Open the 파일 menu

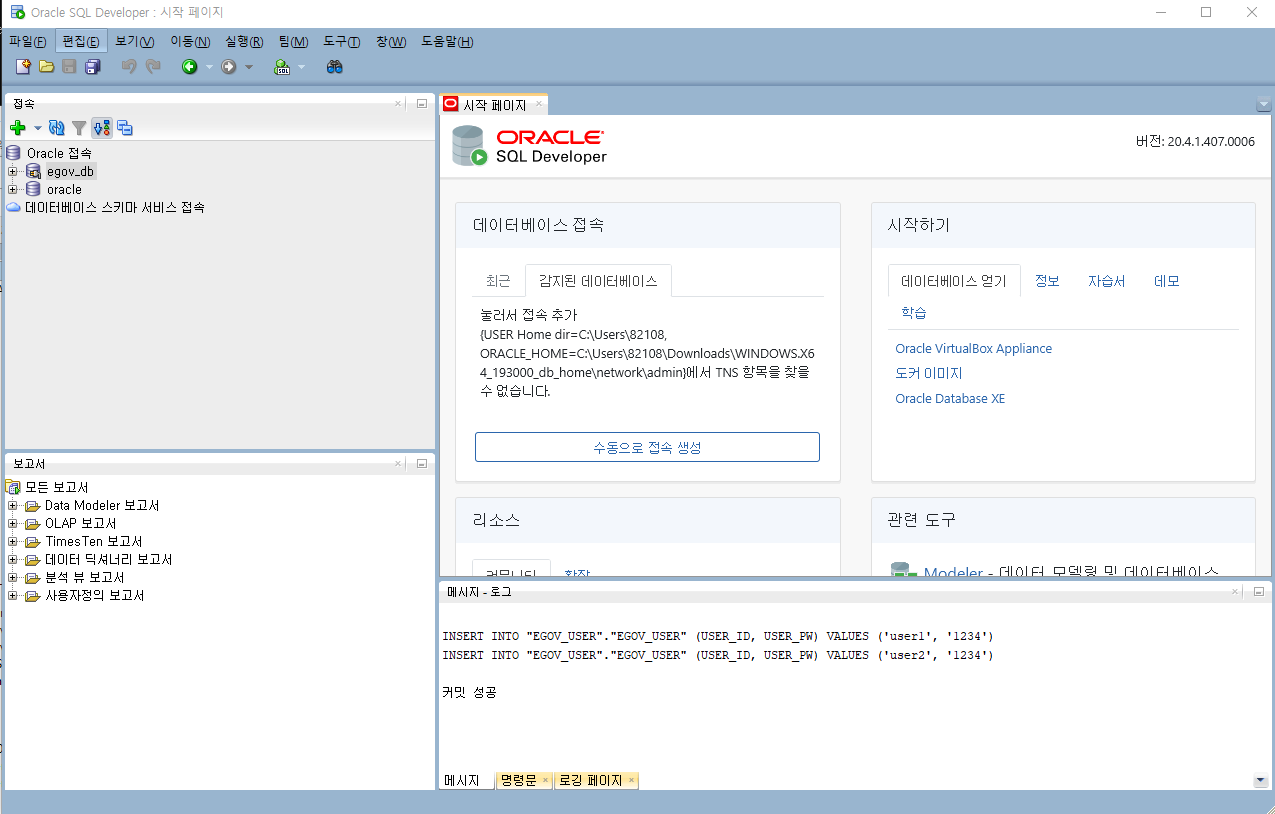point(27,41)
